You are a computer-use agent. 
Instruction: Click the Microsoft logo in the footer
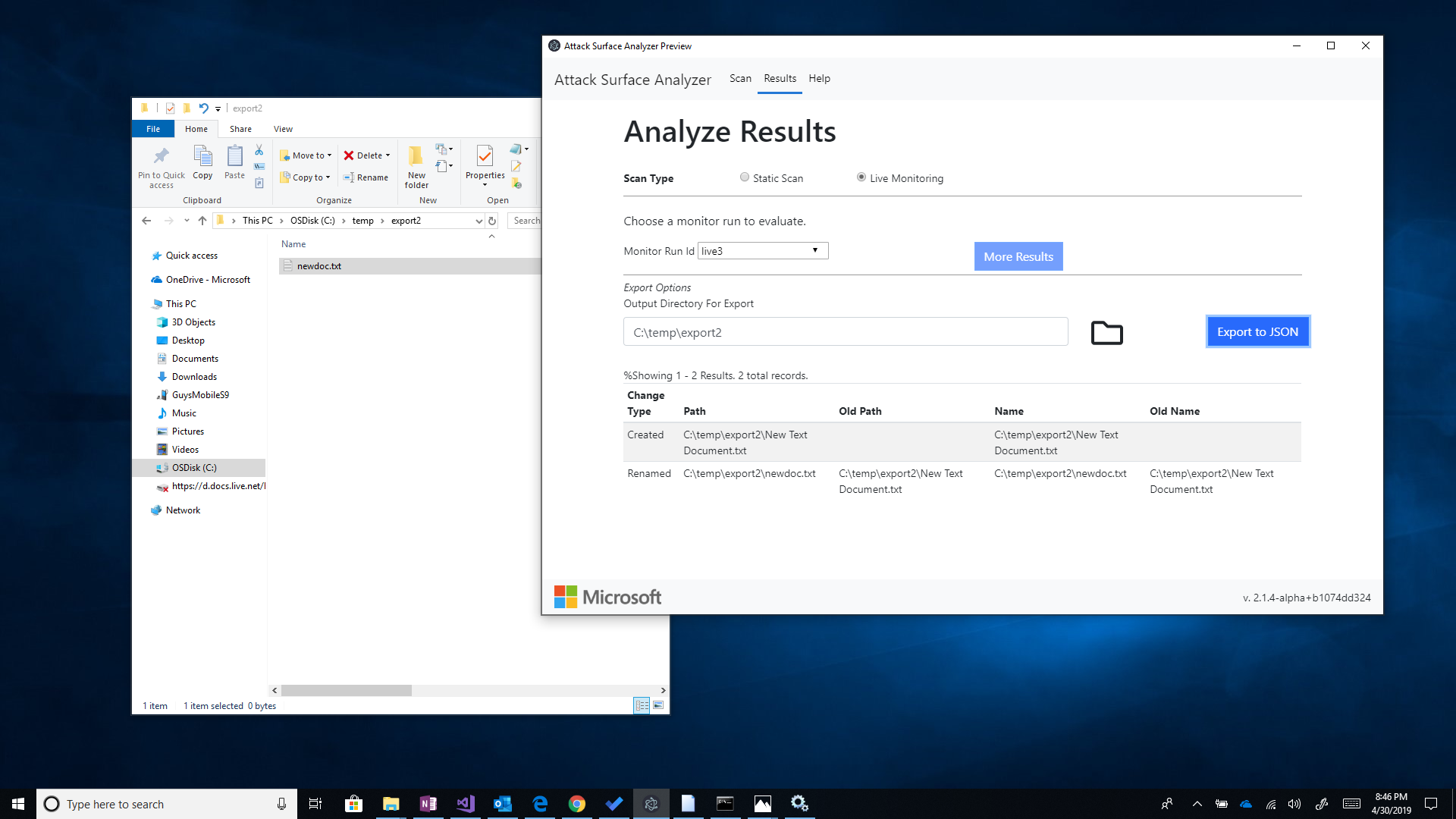(x=607, y=597)
